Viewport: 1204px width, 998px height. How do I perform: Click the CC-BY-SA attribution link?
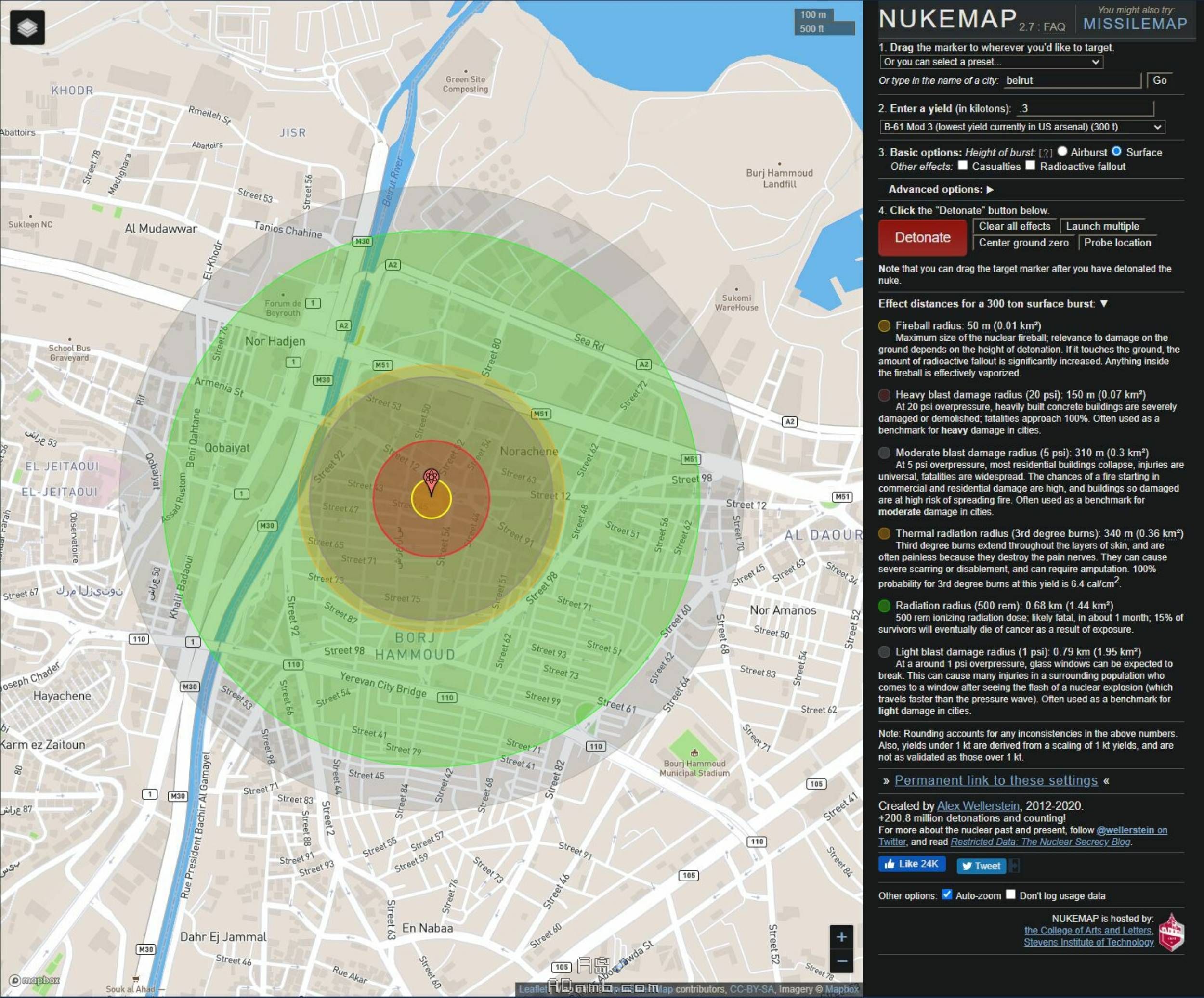(x=751, y=989)
